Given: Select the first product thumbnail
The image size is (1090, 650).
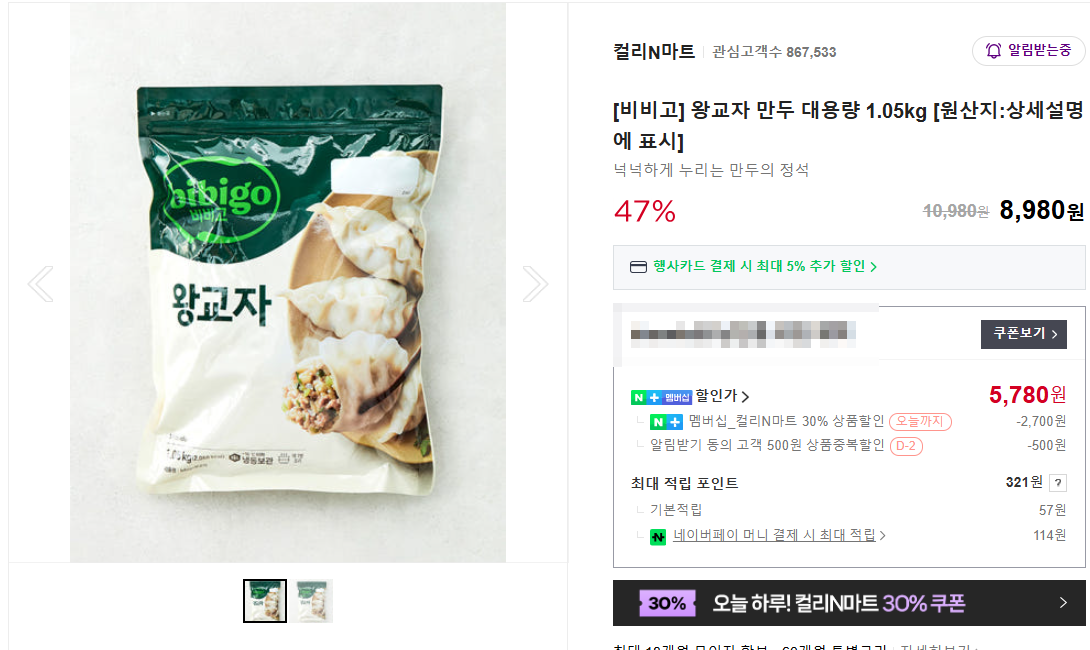Looking at the screenshot, I should (265, 601).
